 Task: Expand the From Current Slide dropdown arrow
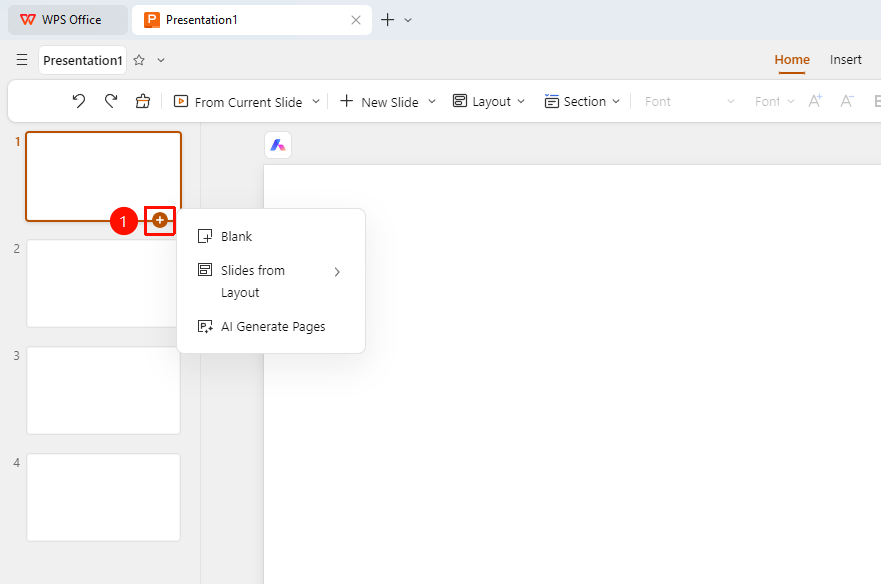pyautogui.click(x=316, y=102)
